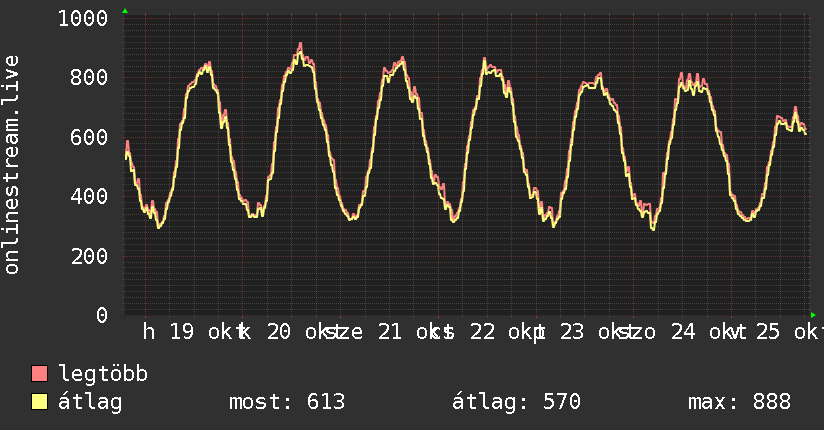824x430 pixels.
Task: Click the 'most: 613' value
Action: click(287, 402)
